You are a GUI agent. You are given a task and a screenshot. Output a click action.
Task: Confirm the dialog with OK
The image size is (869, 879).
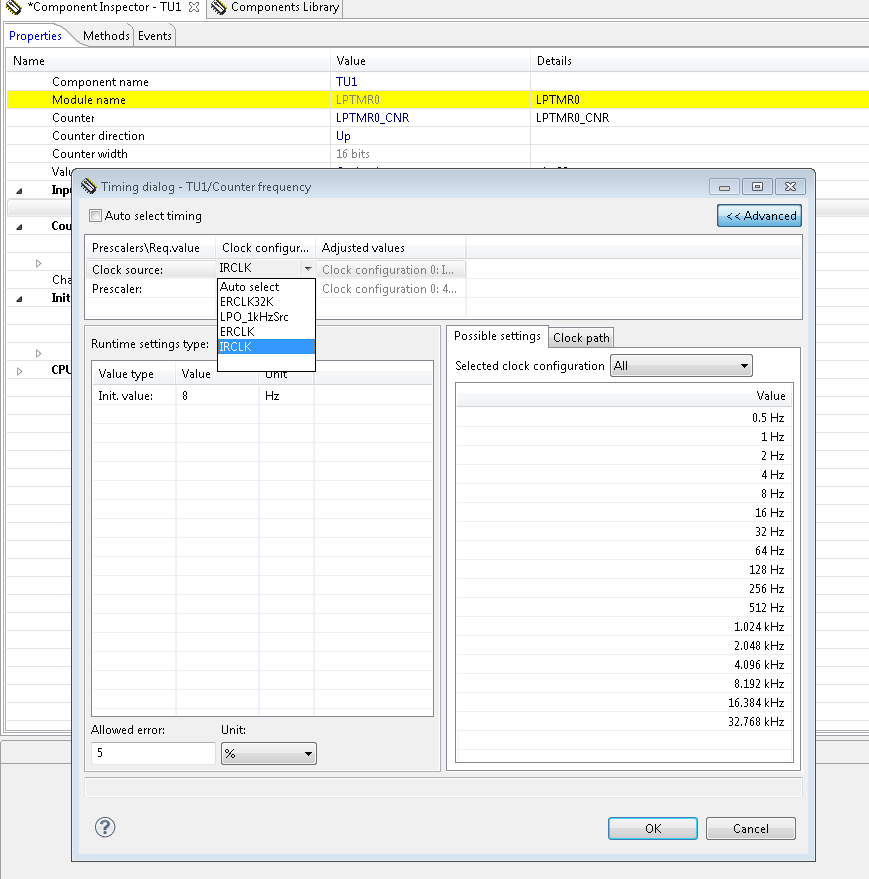click(653, 829)
